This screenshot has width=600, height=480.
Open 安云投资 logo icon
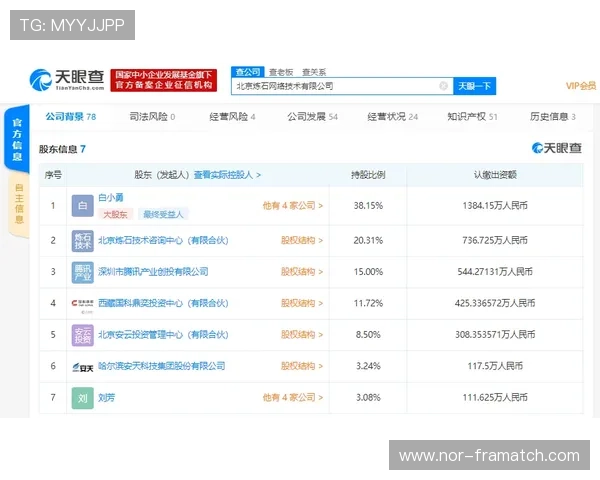click(83, 335)
